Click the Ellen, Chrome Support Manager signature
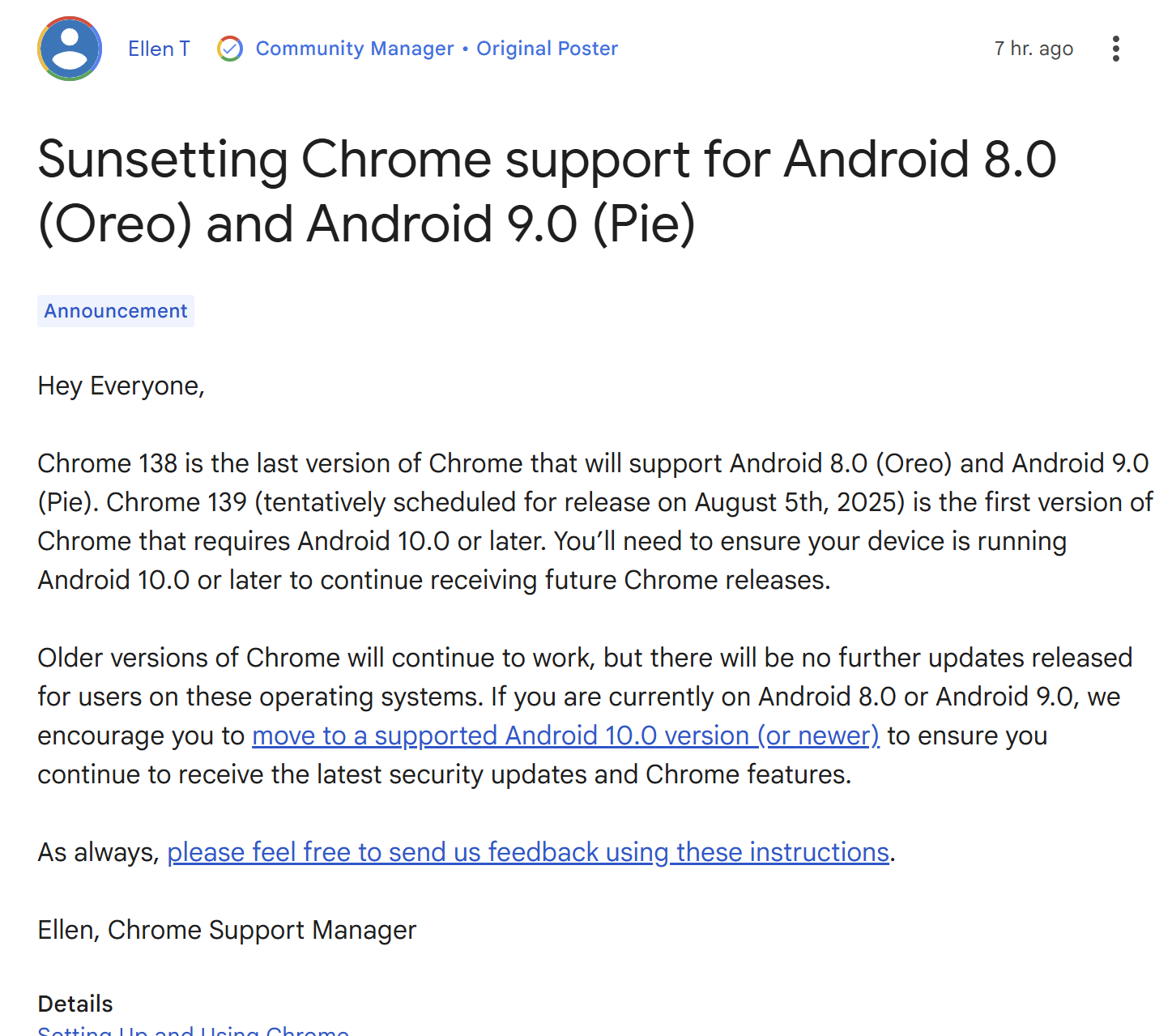This screenshot has height=1036, width=1172. point(227,930)
